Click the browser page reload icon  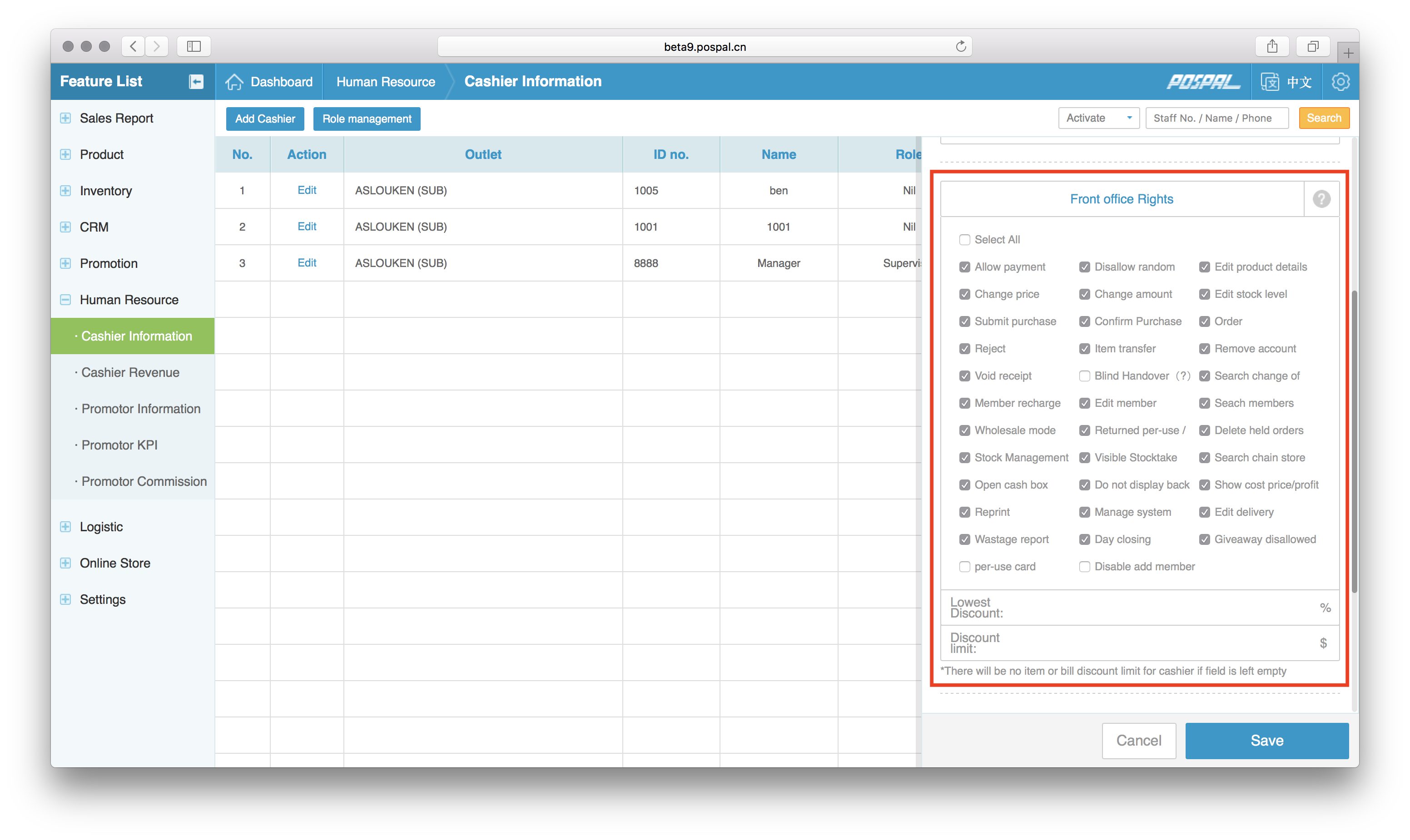[960, 46]
